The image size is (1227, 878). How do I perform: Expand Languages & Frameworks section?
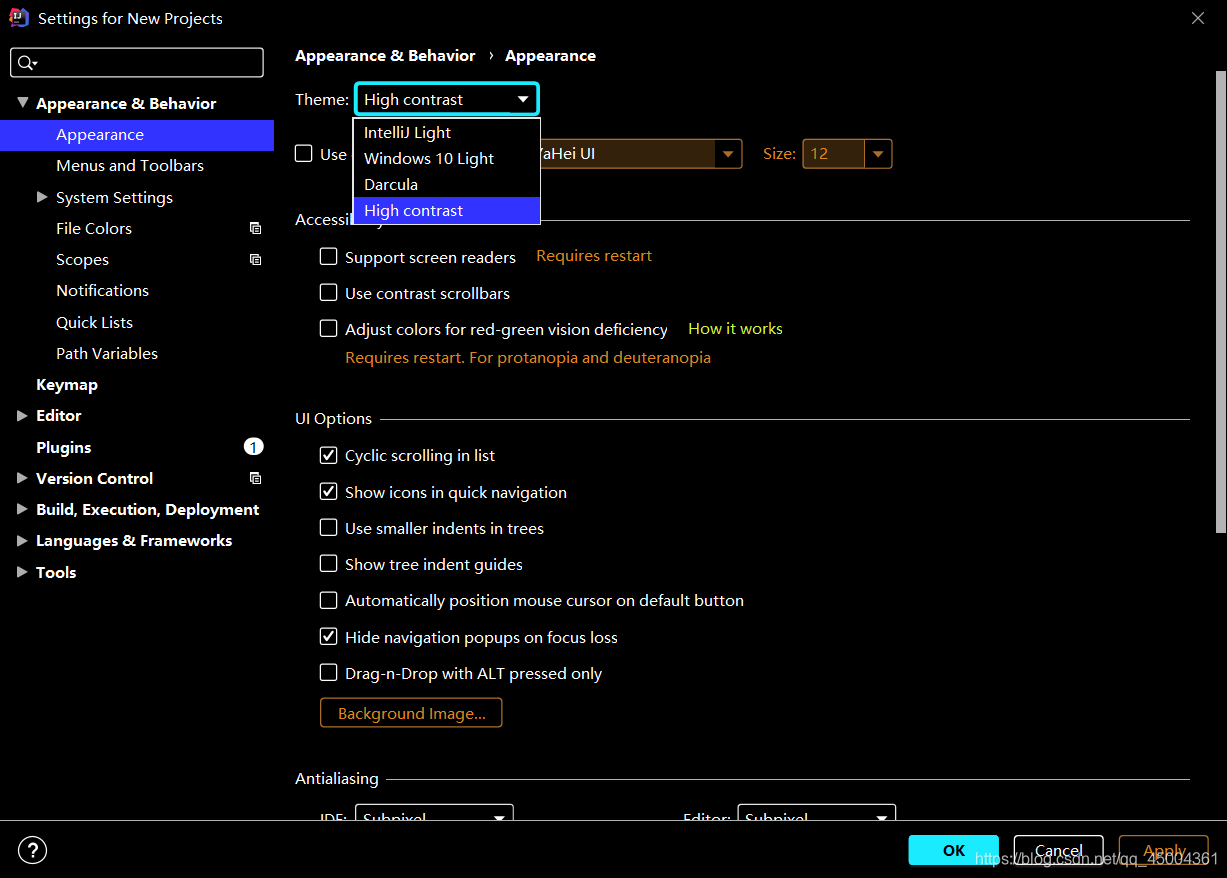point(22,540)
